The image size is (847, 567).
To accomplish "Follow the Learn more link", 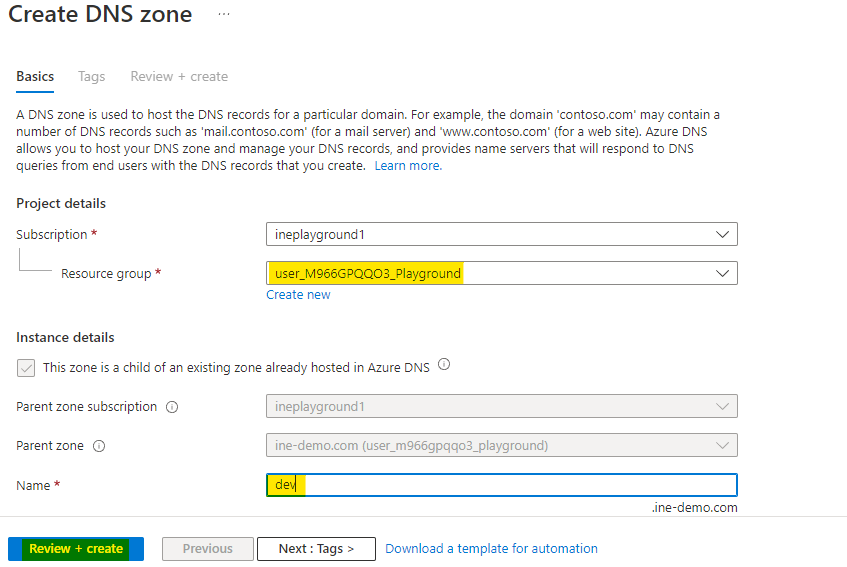I will (408, 166).
